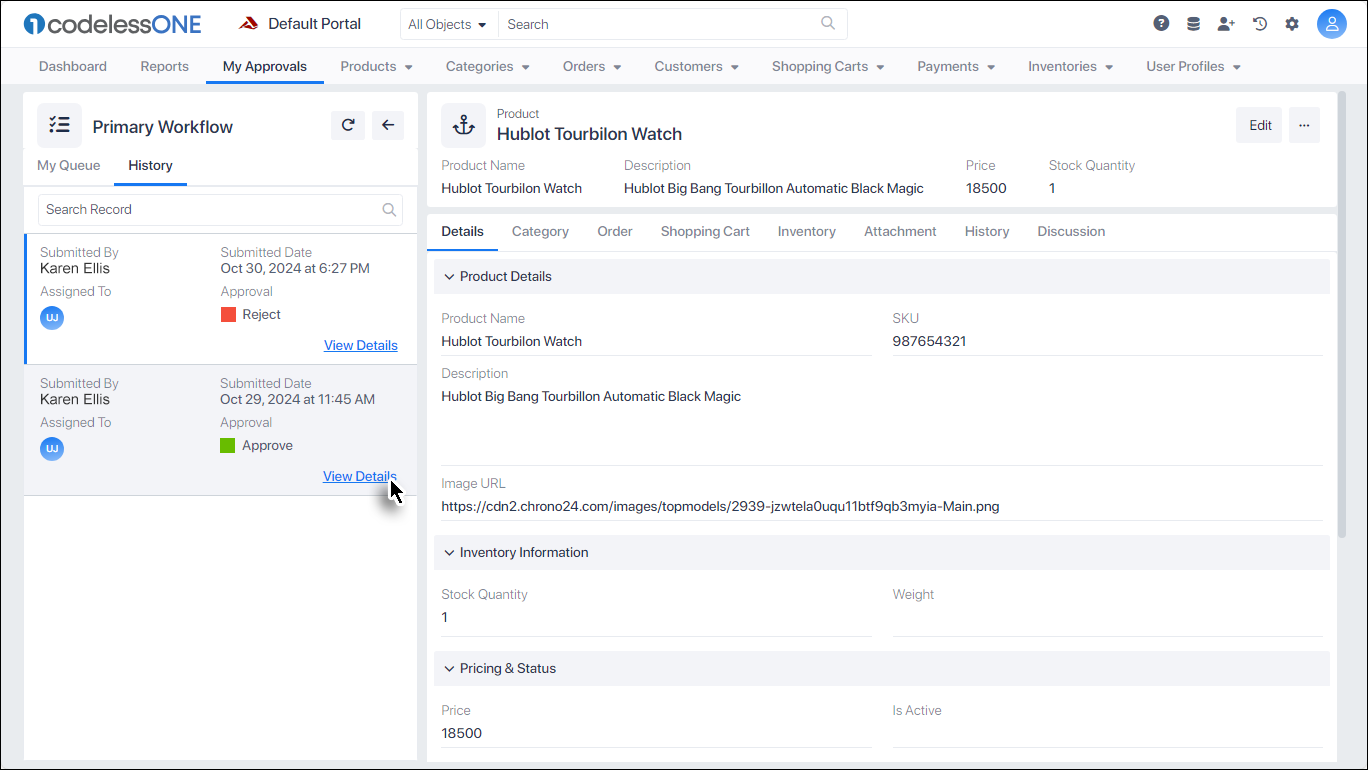Click the back arrow in Primary Workflow
The image size is (1368, 770).
pyautogui.click(x=388, y=125)
